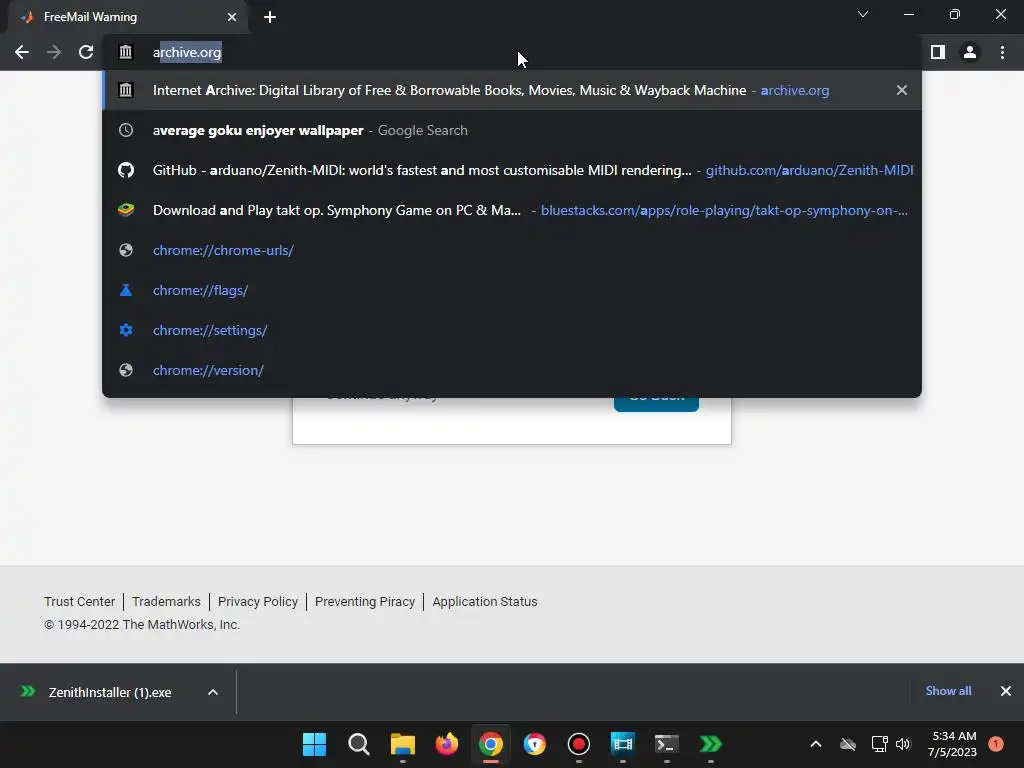The height and width of the screenshot is (768, 1024).
Task: Open the chrome://flags/ suggestion
Action: click(512, 290)
